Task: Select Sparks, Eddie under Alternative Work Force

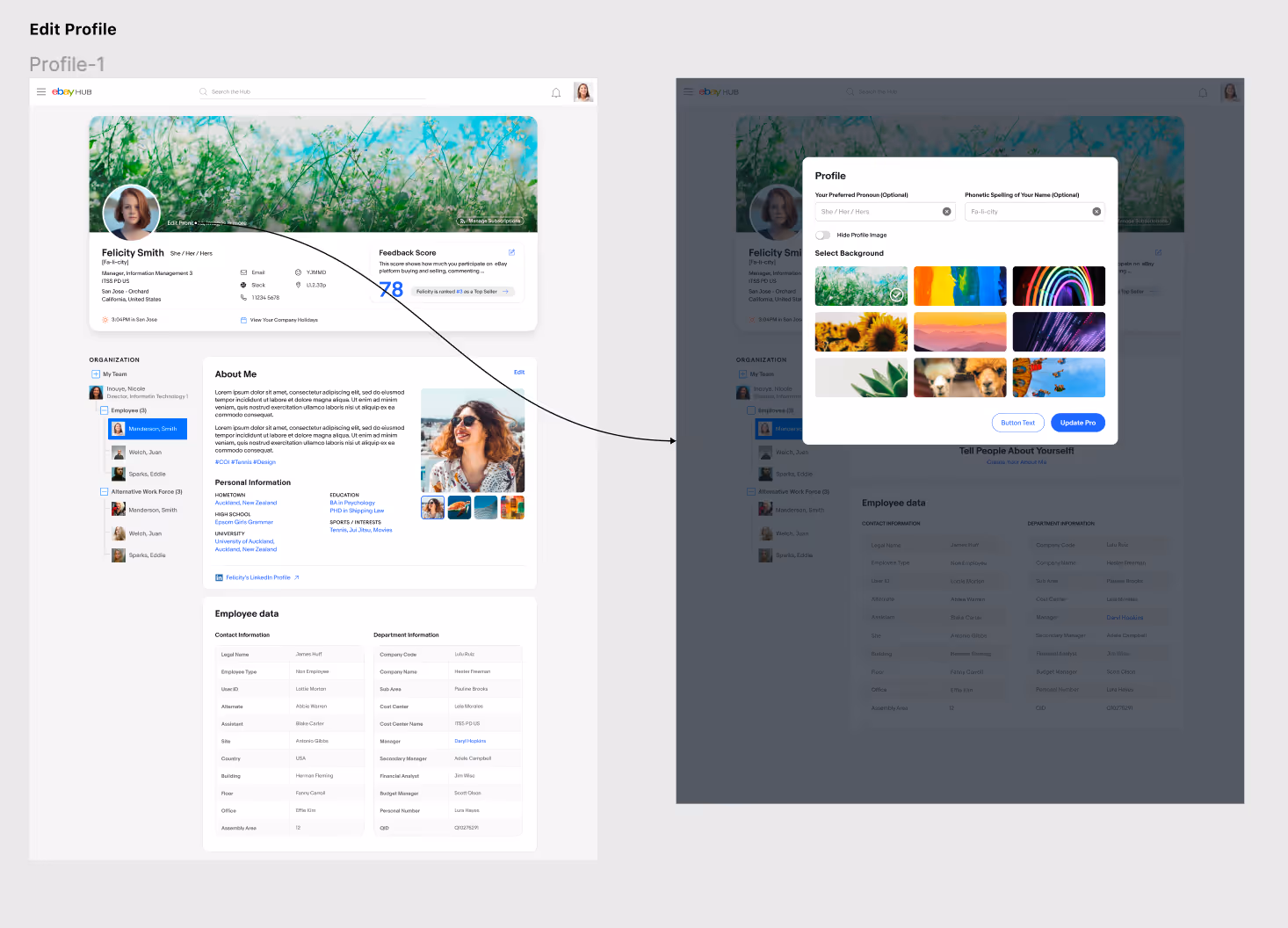Action: pos(139,555)
